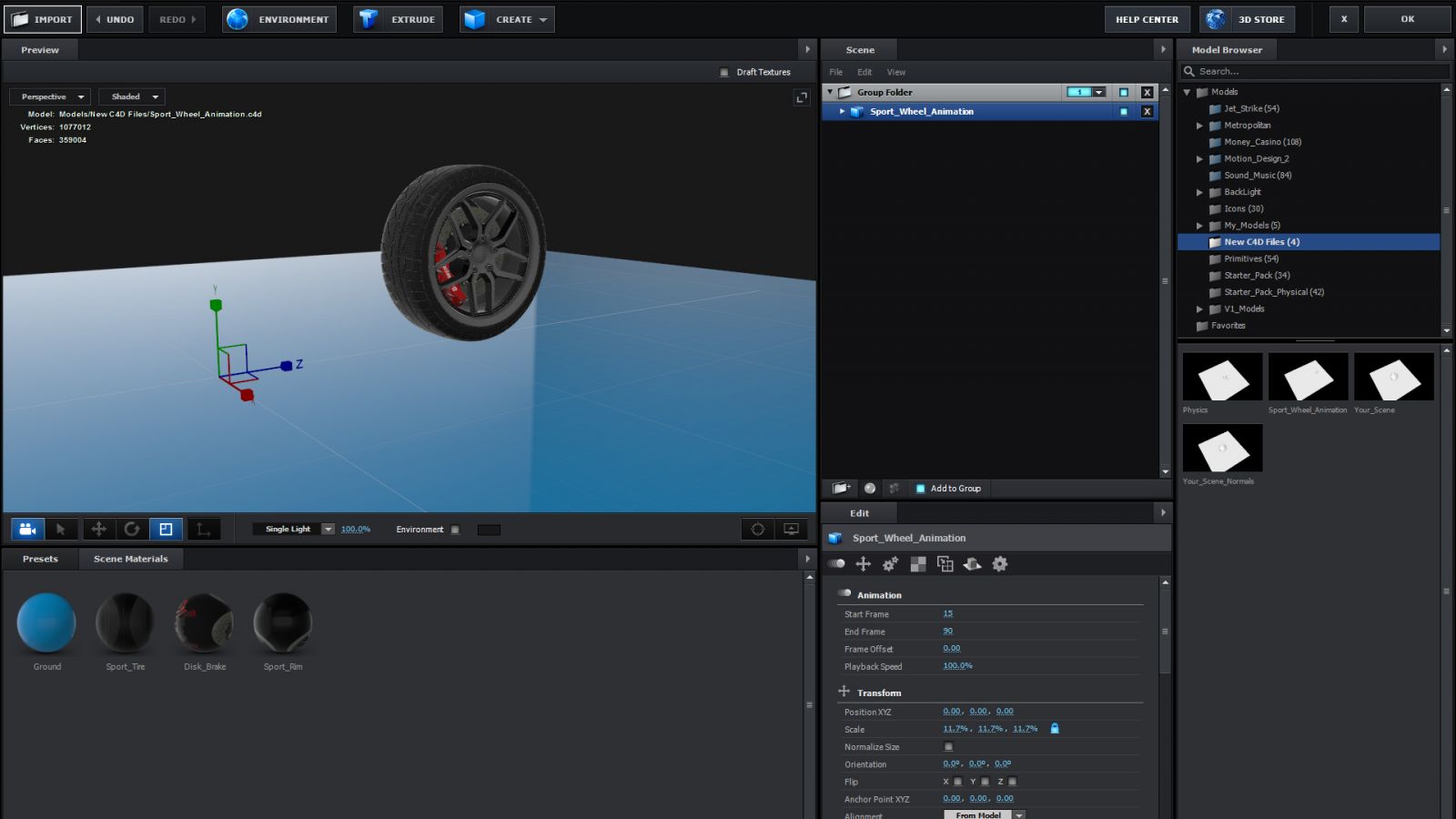Viewport: 1456px width, 819px height.
Task: Select the arrow pointer tool
Action: point(61,529)
